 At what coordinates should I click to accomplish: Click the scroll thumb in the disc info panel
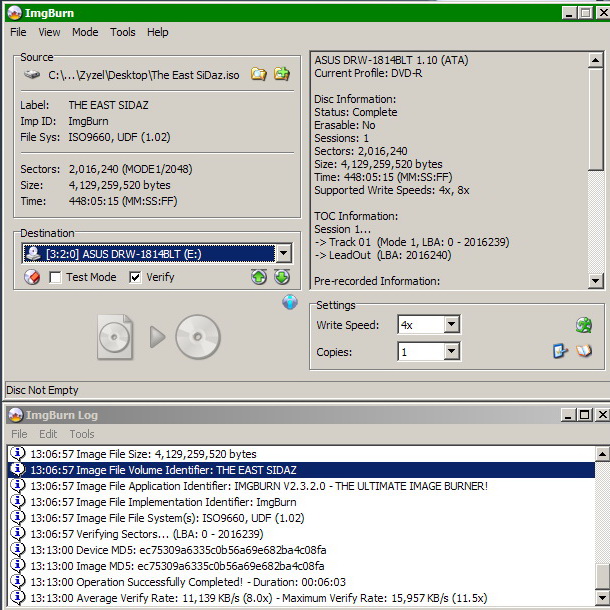595,119
